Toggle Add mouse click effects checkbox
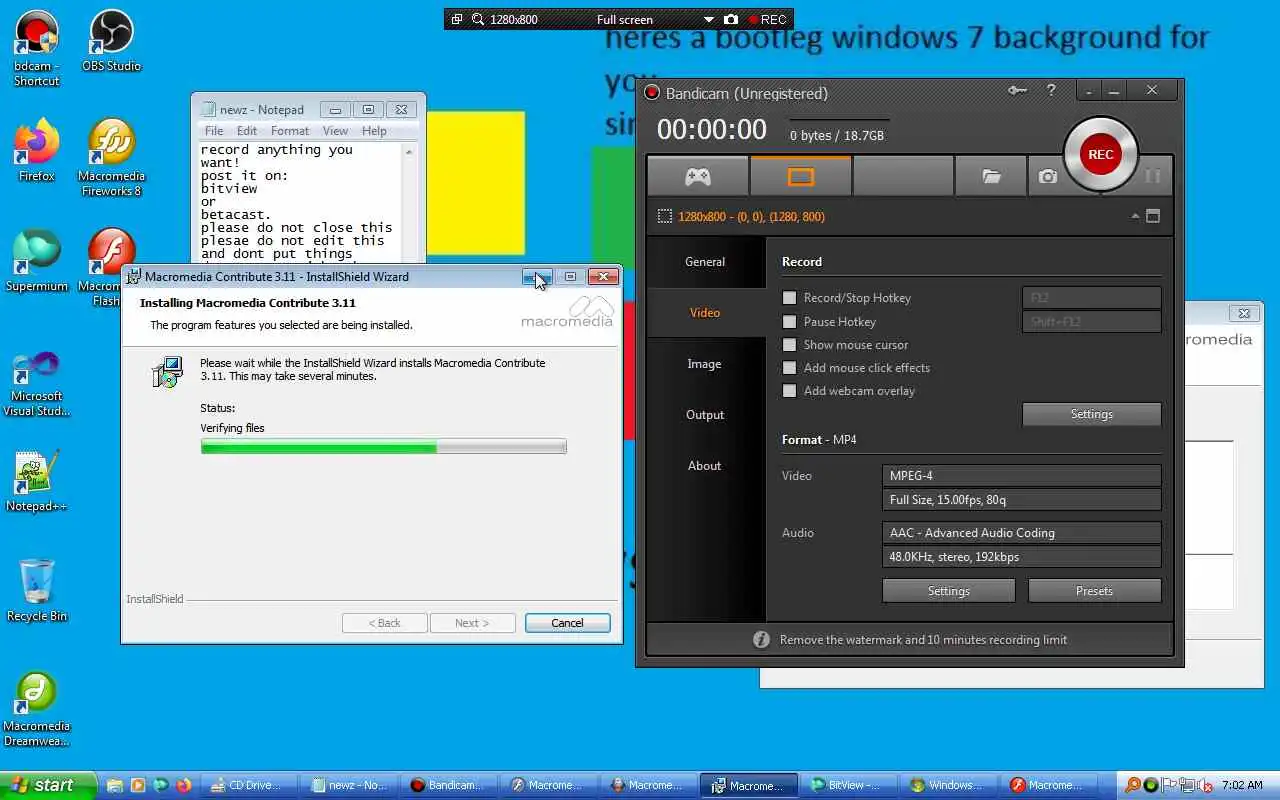The image size is (1280, 800). pos(790,367)
